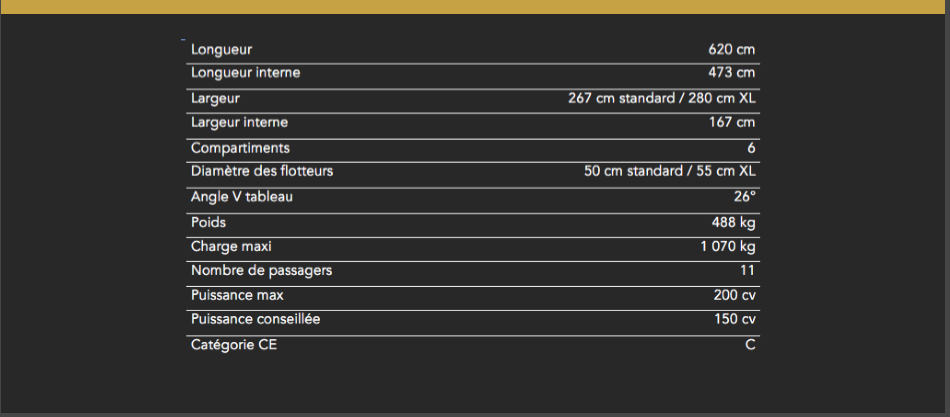Click the Catégorie CE label
This screenshot has width=950, height=417.
coord(234,345)
